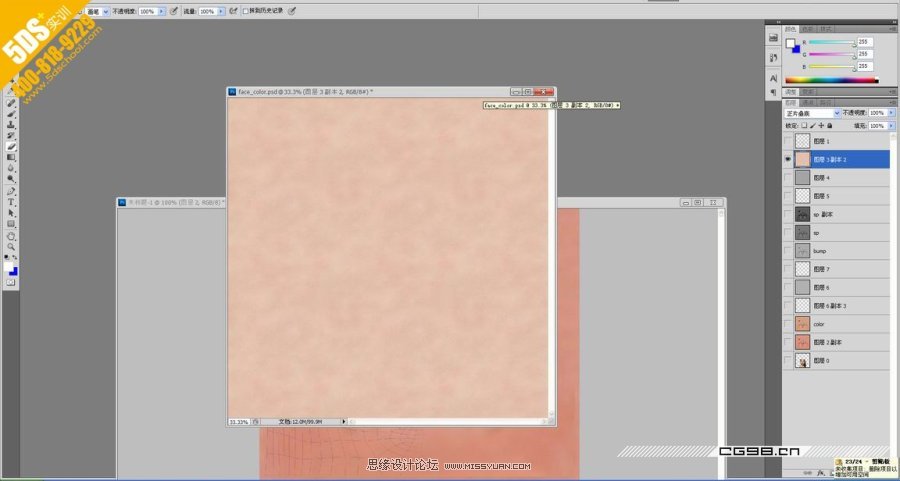Hide the 图层 3 副本 2 layer
The width and height of the screenshot is (900, 481).
tap(788, 159)
